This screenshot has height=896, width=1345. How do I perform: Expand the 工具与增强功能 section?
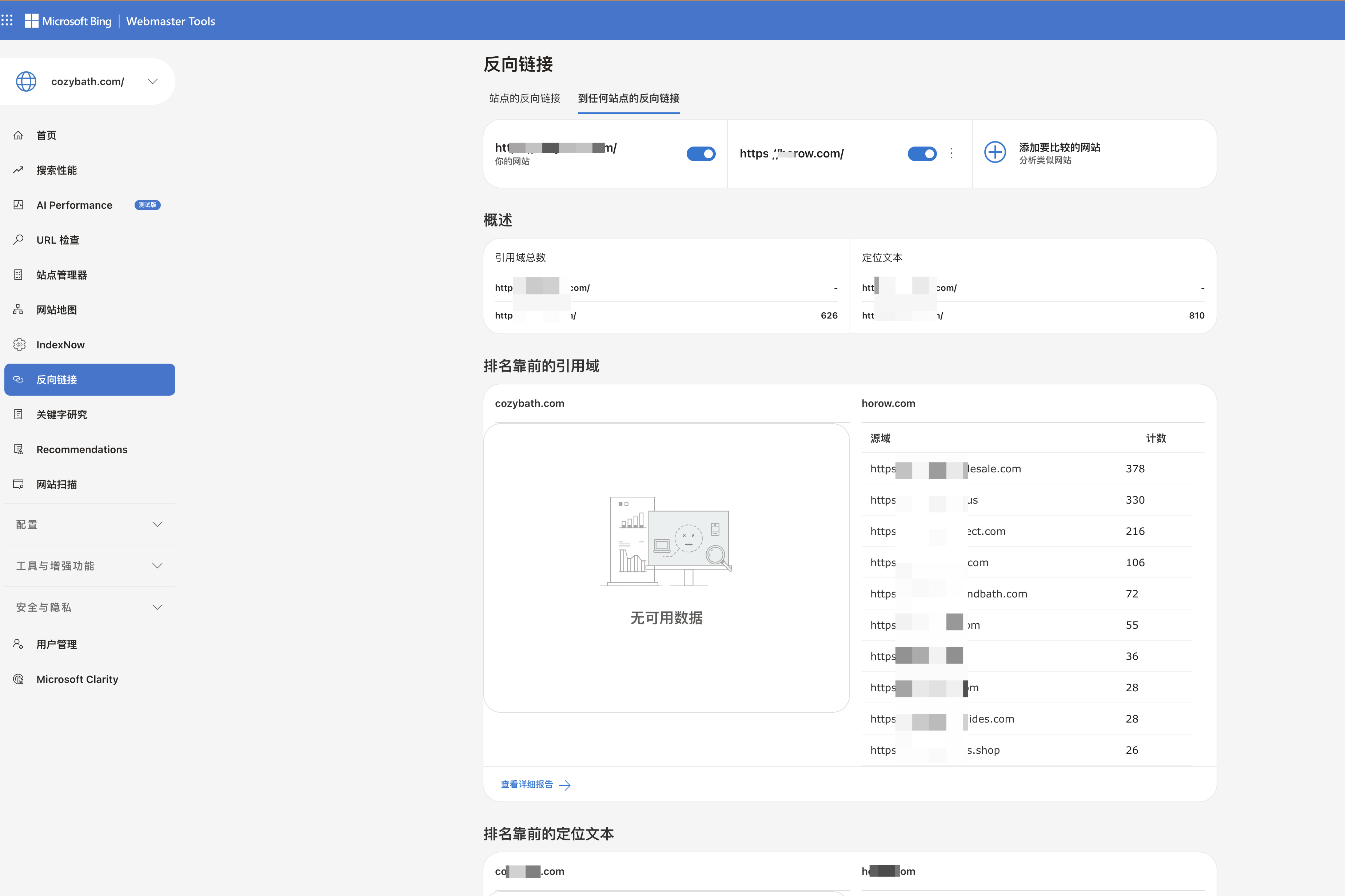[90, 565]
